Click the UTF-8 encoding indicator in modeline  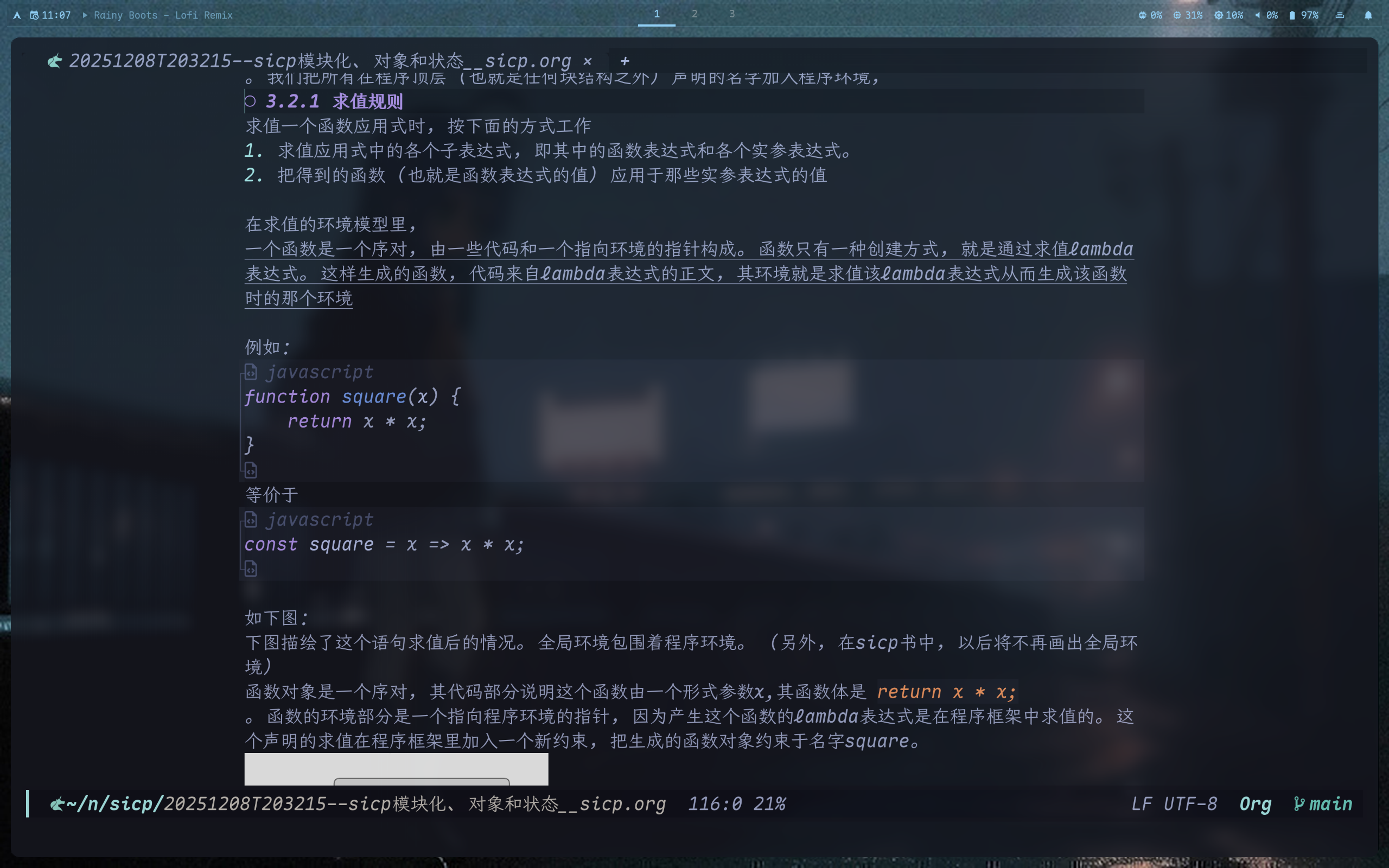coord(1191,803)
